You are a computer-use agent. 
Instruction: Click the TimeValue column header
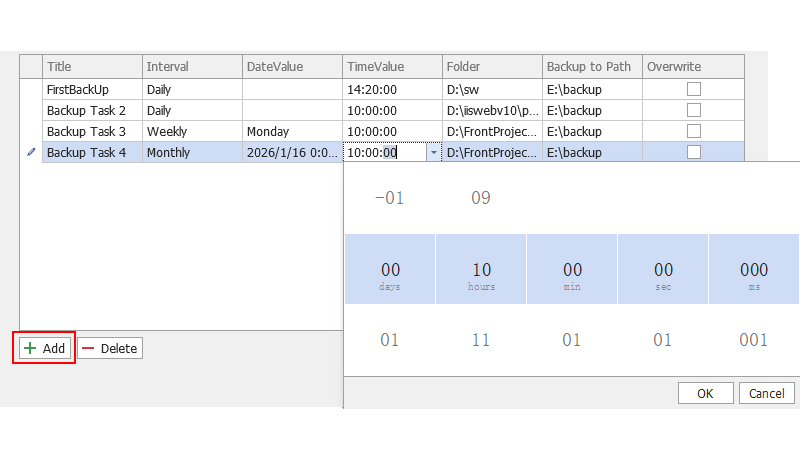(392, 67)
